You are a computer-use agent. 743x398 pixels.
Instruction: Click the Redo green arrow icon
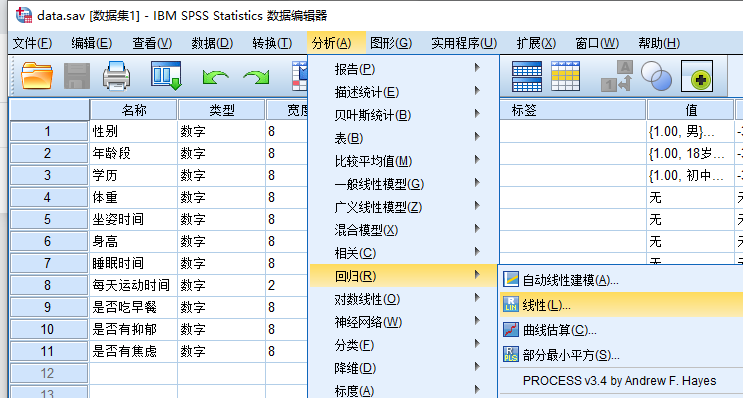256,77
